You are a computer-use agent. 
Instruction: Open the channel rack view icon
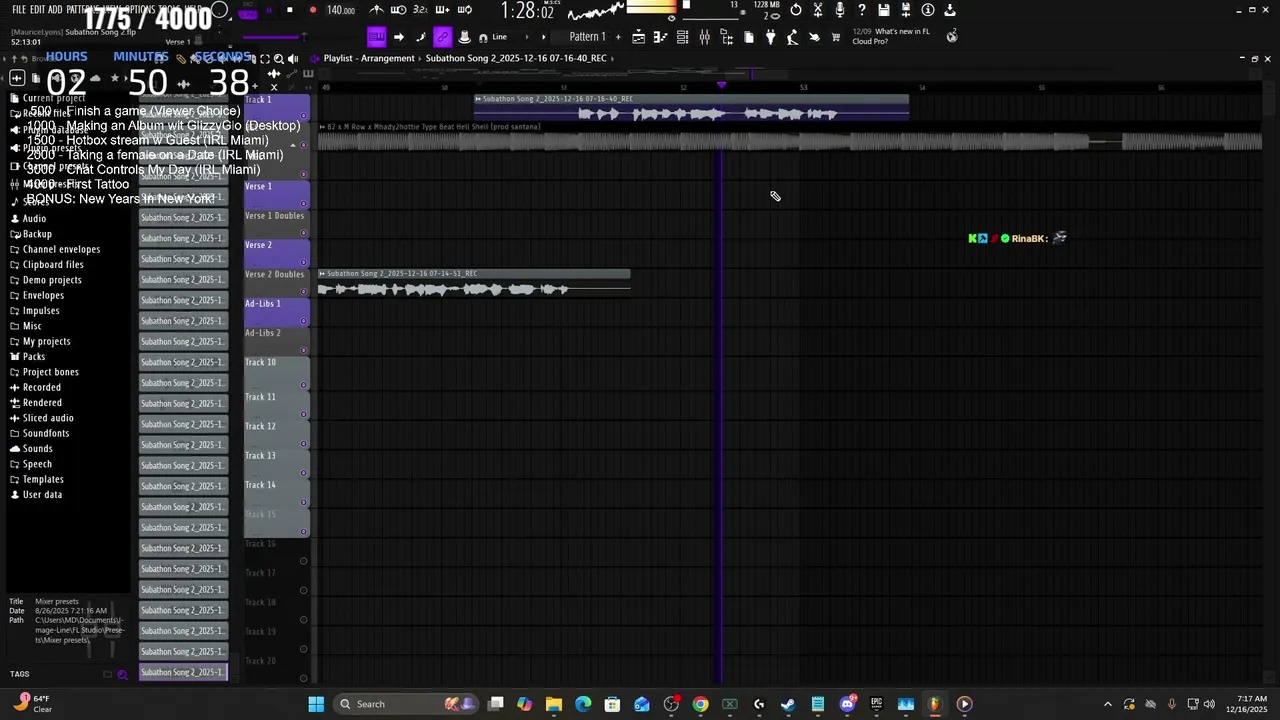[x=682, y=37]
